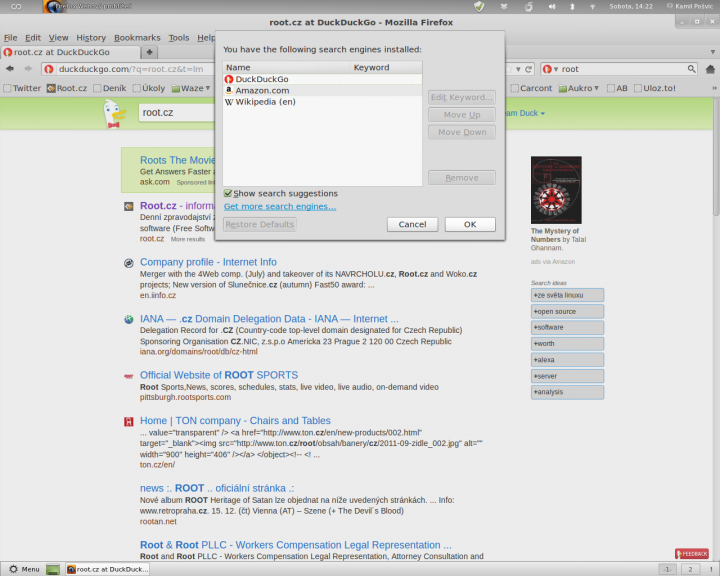Select Wikipedia (en) in the engine list

pyautogui.click(x=322, y=102)
